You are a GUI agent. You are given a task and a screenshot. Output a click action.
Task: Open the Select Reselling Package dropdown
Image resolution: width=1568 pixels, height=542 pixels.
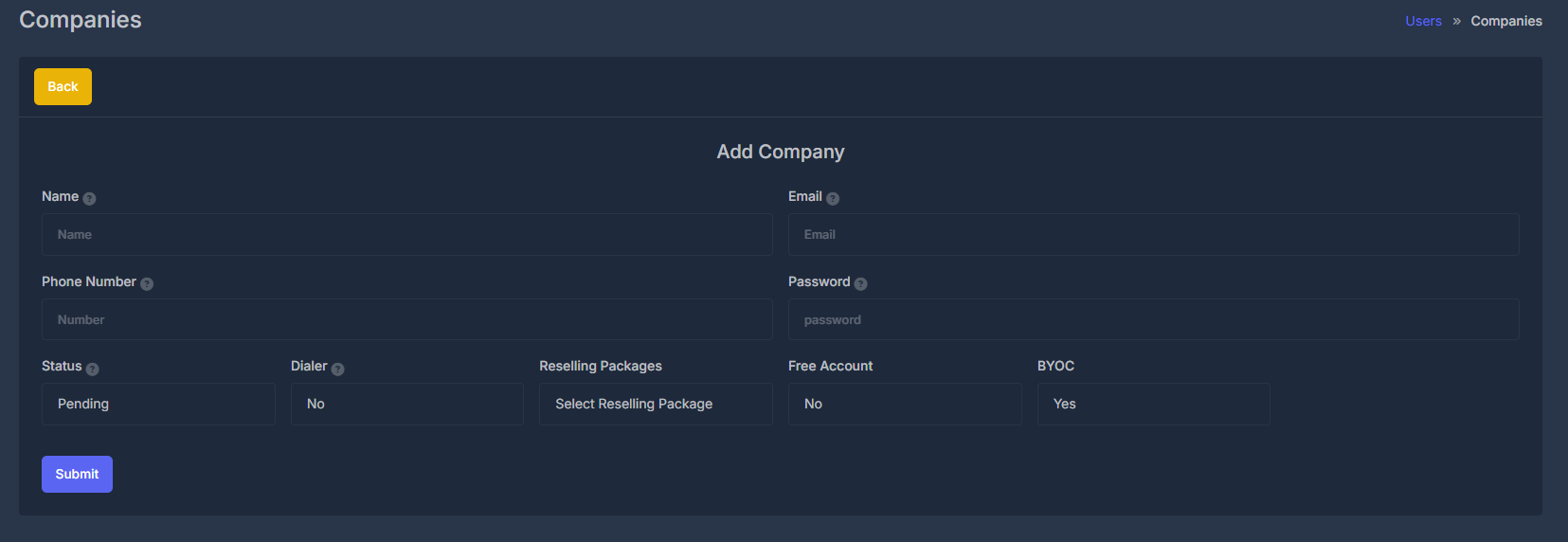(x=656, y=404)
